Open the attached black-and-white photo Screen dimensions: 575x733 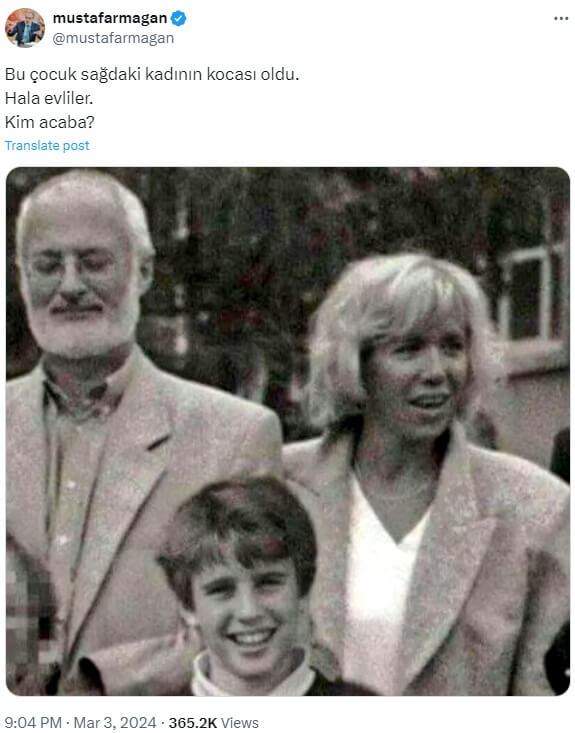[288, 431]
